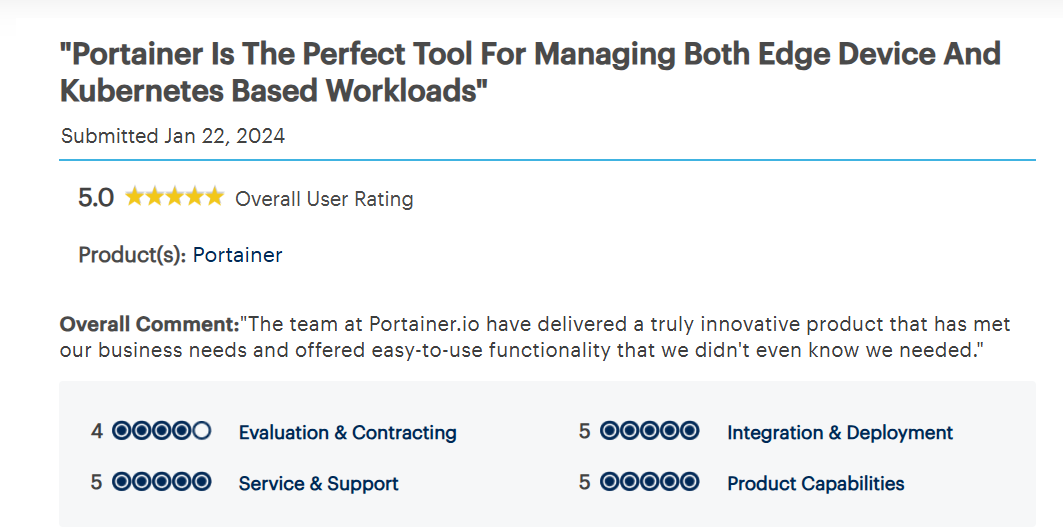Click the Product(s) label
1063x528 pixels.
(x=132, y=255)
